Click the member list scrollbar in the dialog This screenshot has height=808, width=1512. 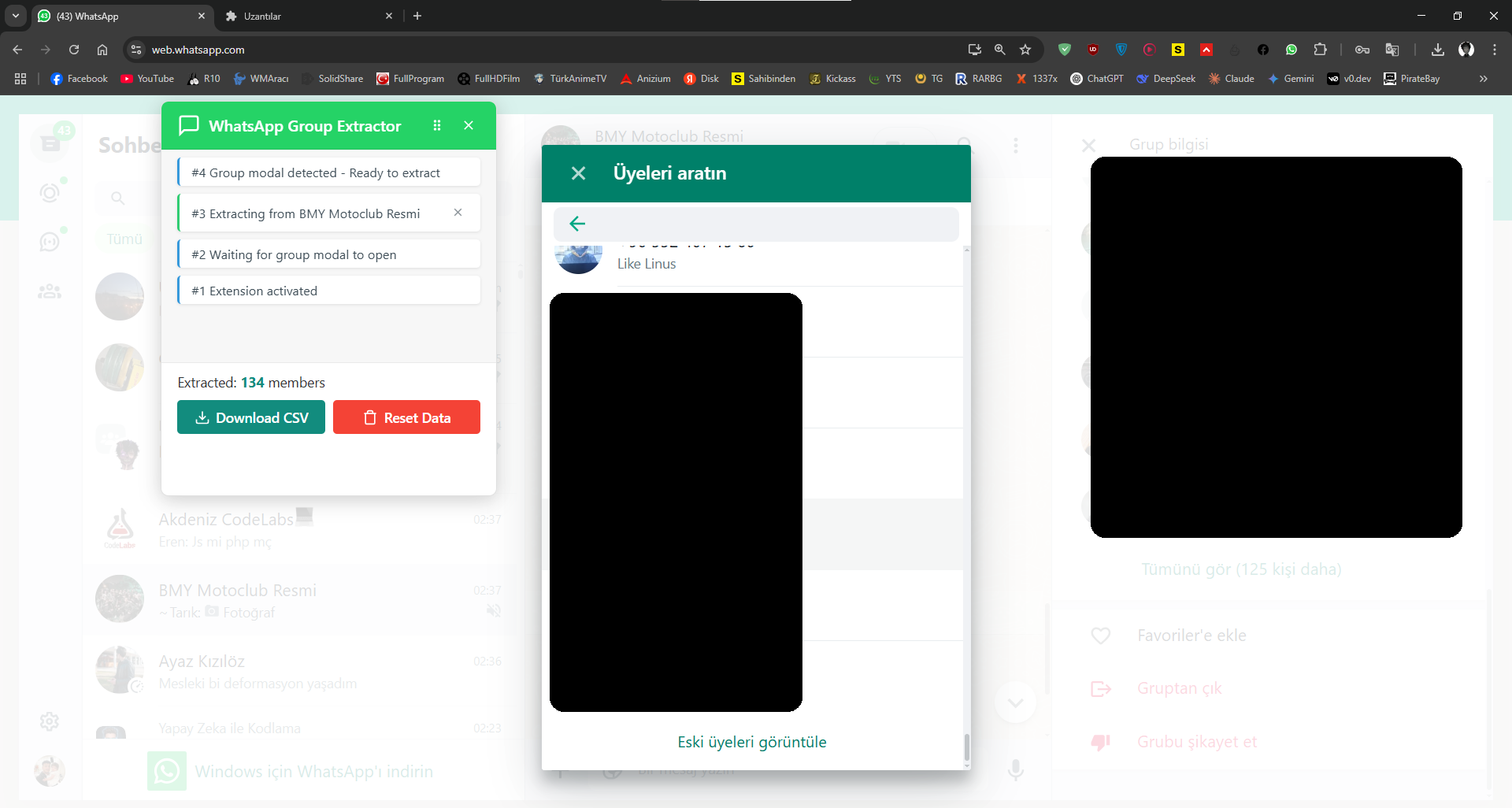[966, 746]
